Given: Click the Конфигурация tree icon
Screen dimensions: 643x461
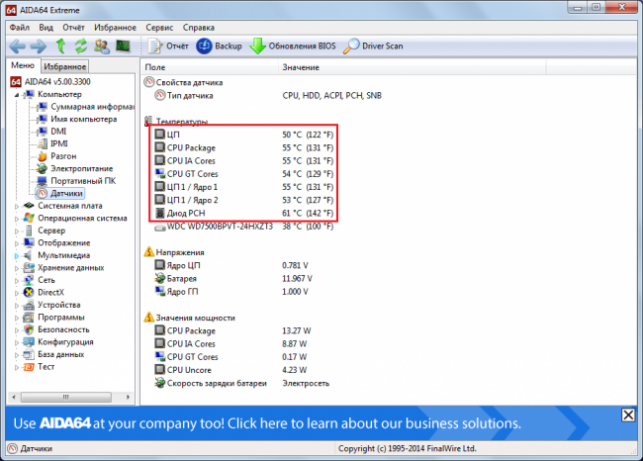Looking at the screenshot, I should point(29,342).
